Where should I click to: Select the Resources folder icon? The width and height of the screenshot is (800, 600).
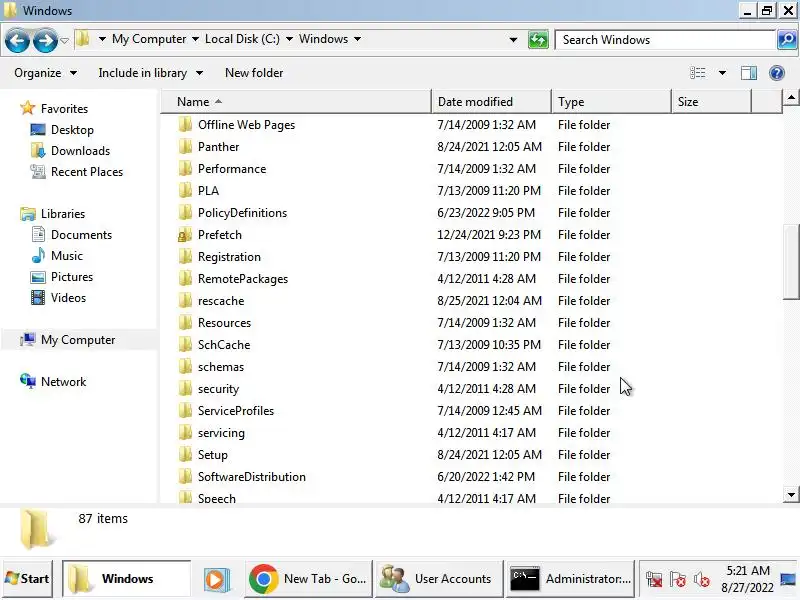[x=185, y=322]
